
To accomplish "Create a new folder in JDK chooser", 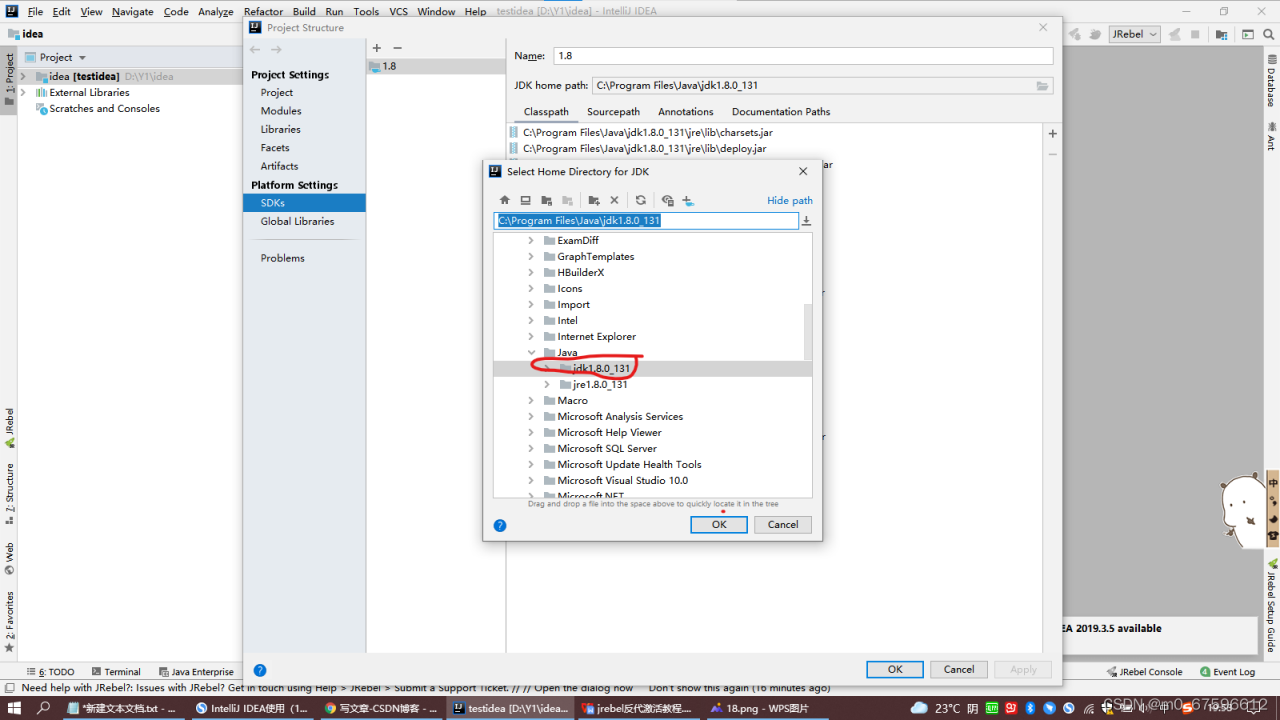I will coord(594,200).
